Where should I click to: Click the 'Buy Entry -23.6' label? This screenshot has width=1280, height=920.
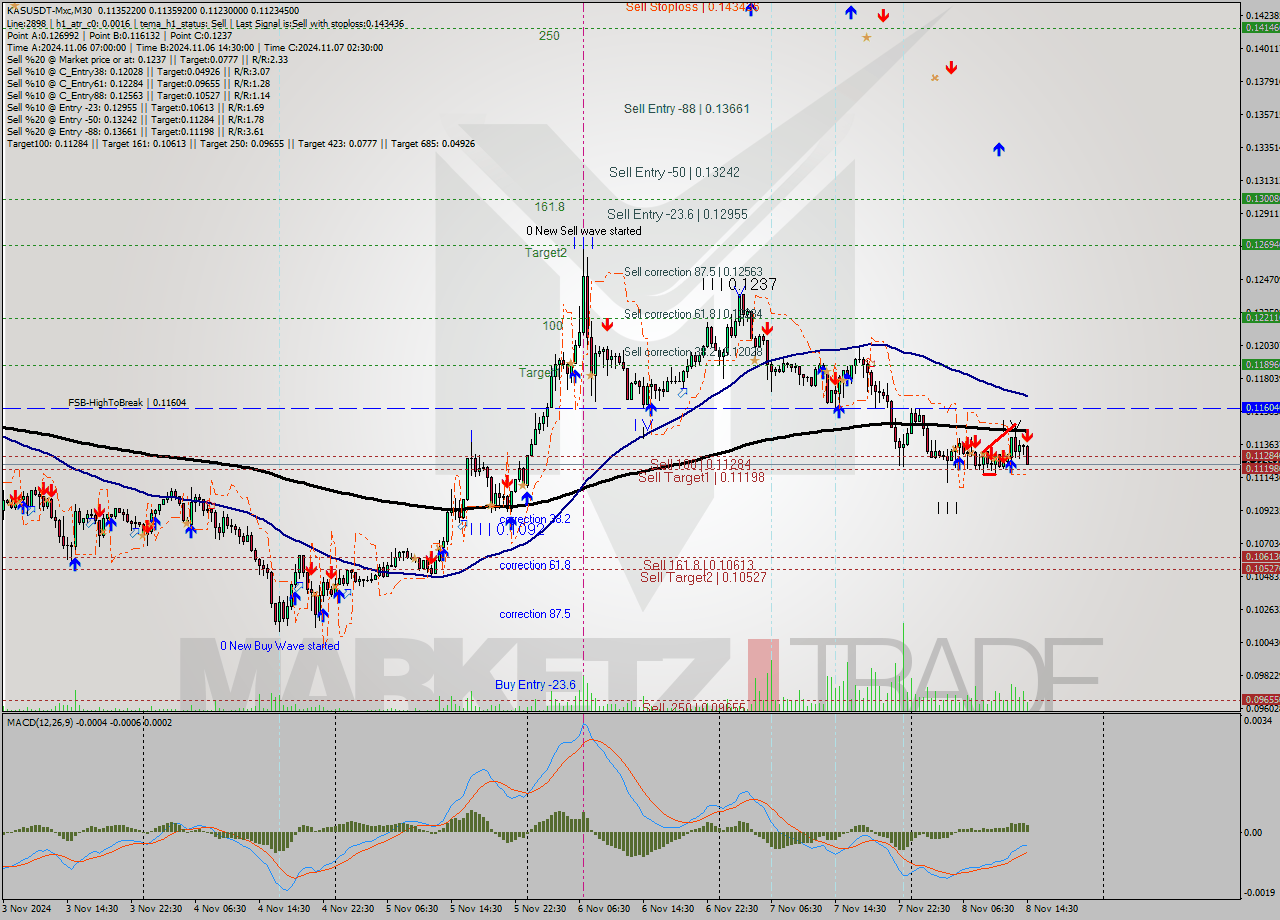(535, 685)
